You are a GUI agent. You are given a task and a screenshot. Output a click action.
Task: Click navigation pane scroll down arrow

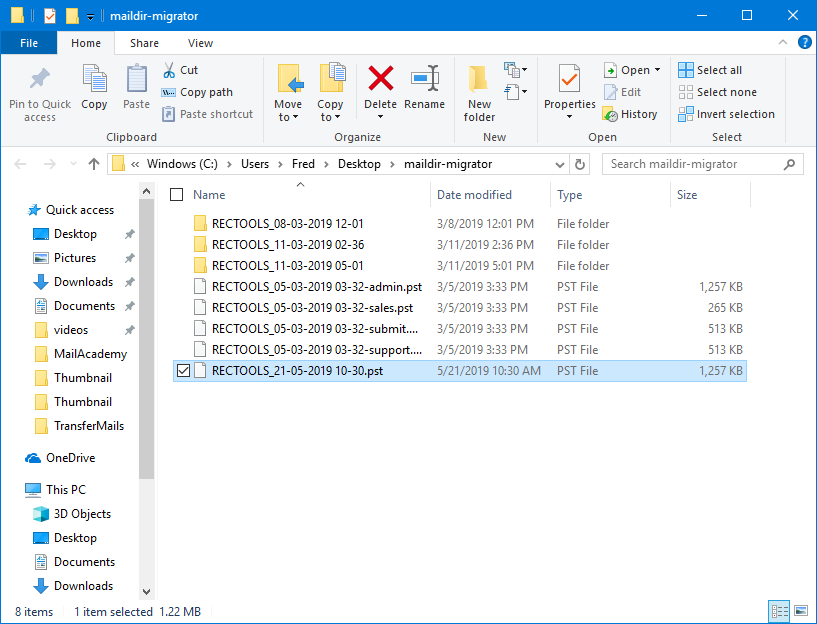point(146,592)
